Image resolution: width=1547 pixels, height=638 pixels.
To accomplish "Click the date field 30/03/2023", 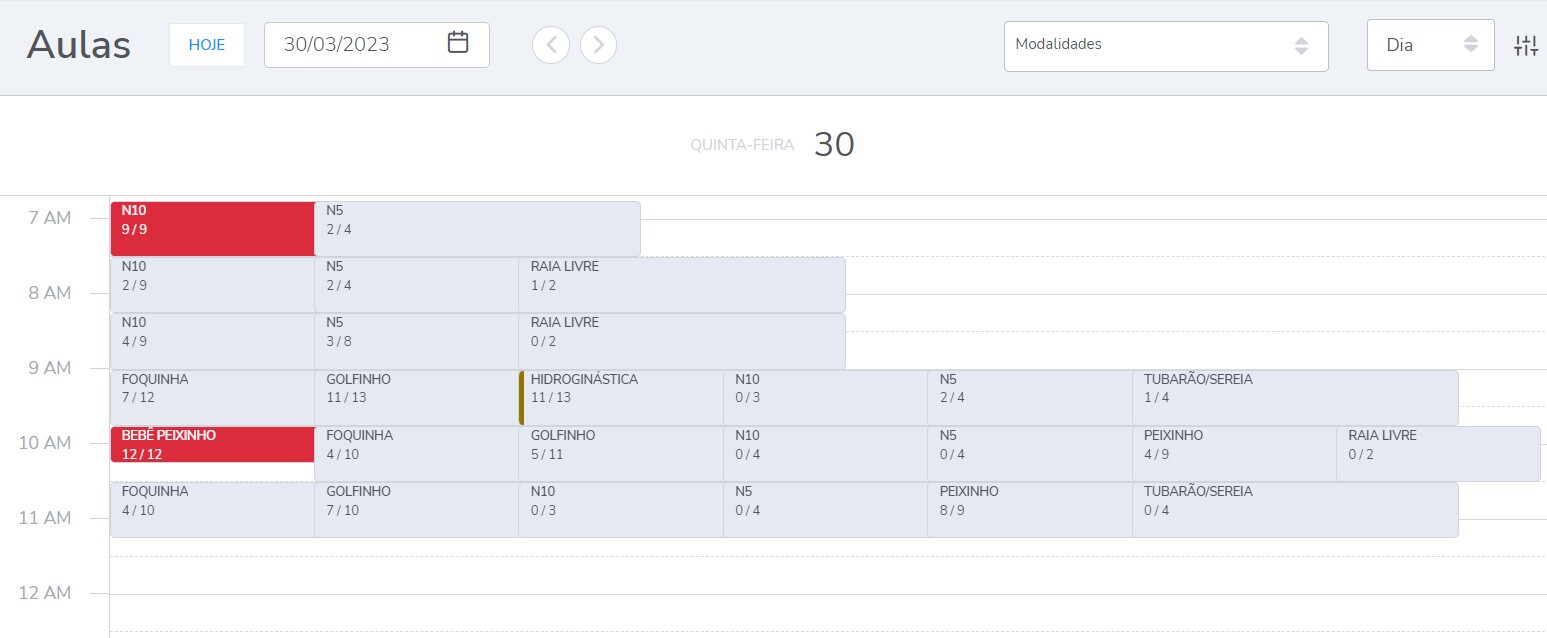I will pyautogui.click(x=377, y=45).
